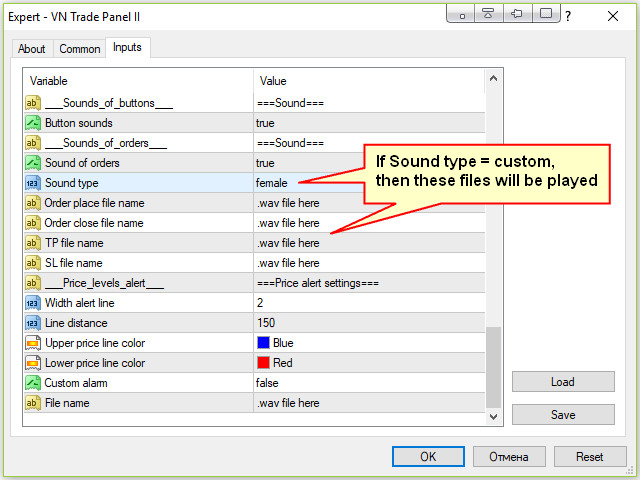Click the Order place file name icon
The width and height of the screenshot is (640, 480).
(33, 203)
